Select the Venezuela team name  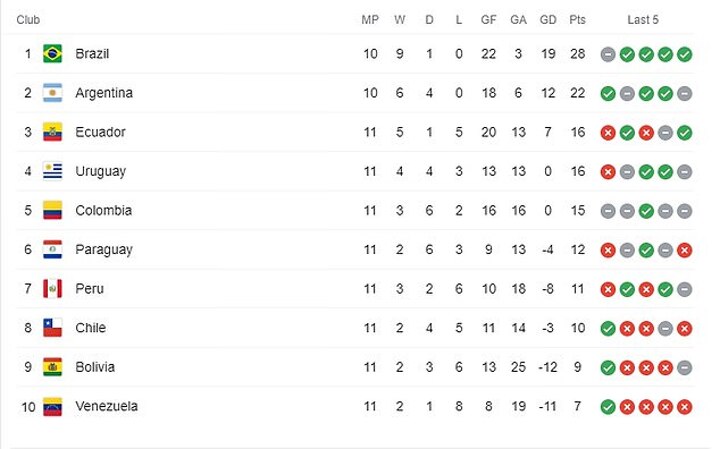point(106,406)
